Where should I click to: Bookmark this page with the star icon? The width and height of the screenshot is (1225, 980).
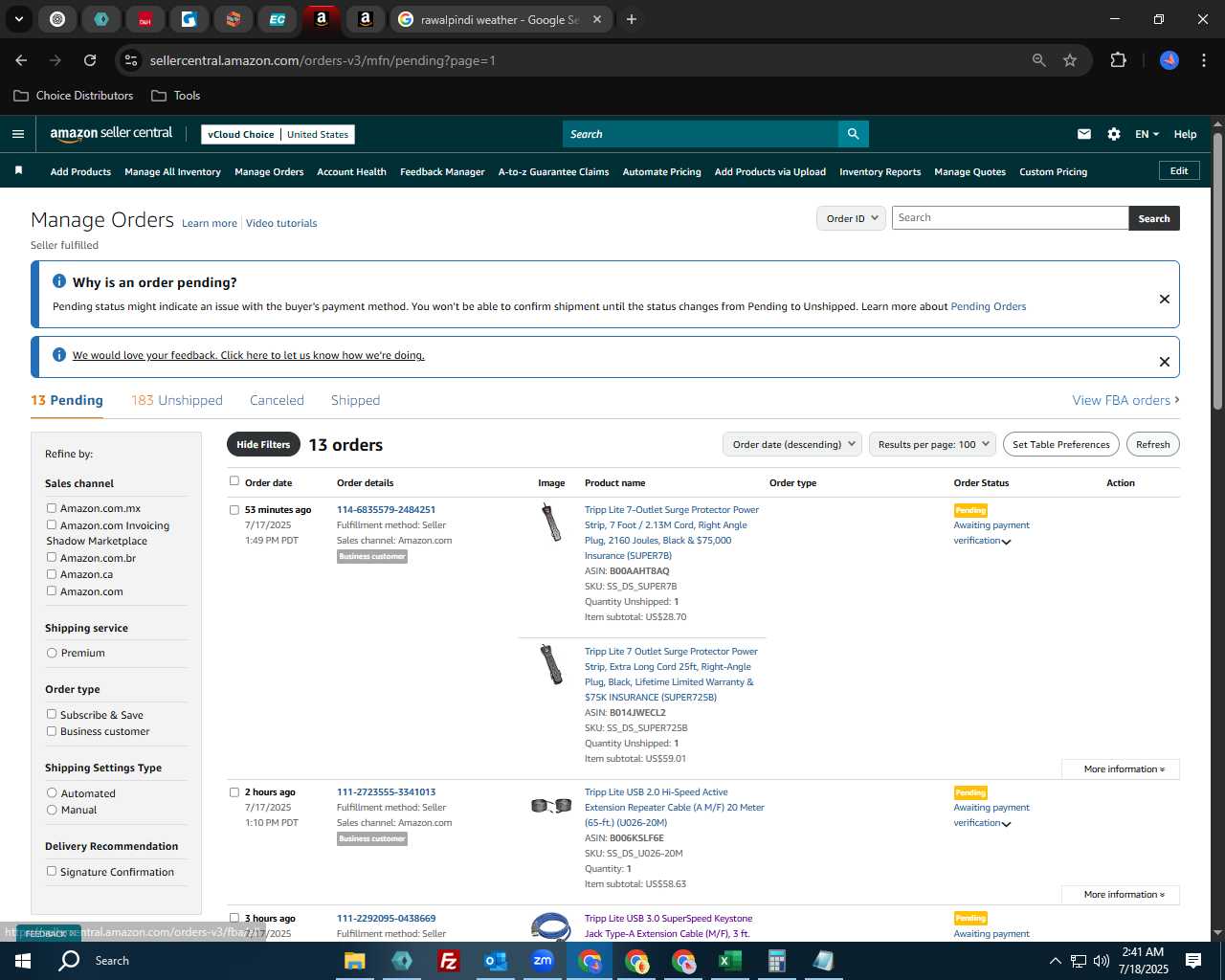(x=1070, y=60)
